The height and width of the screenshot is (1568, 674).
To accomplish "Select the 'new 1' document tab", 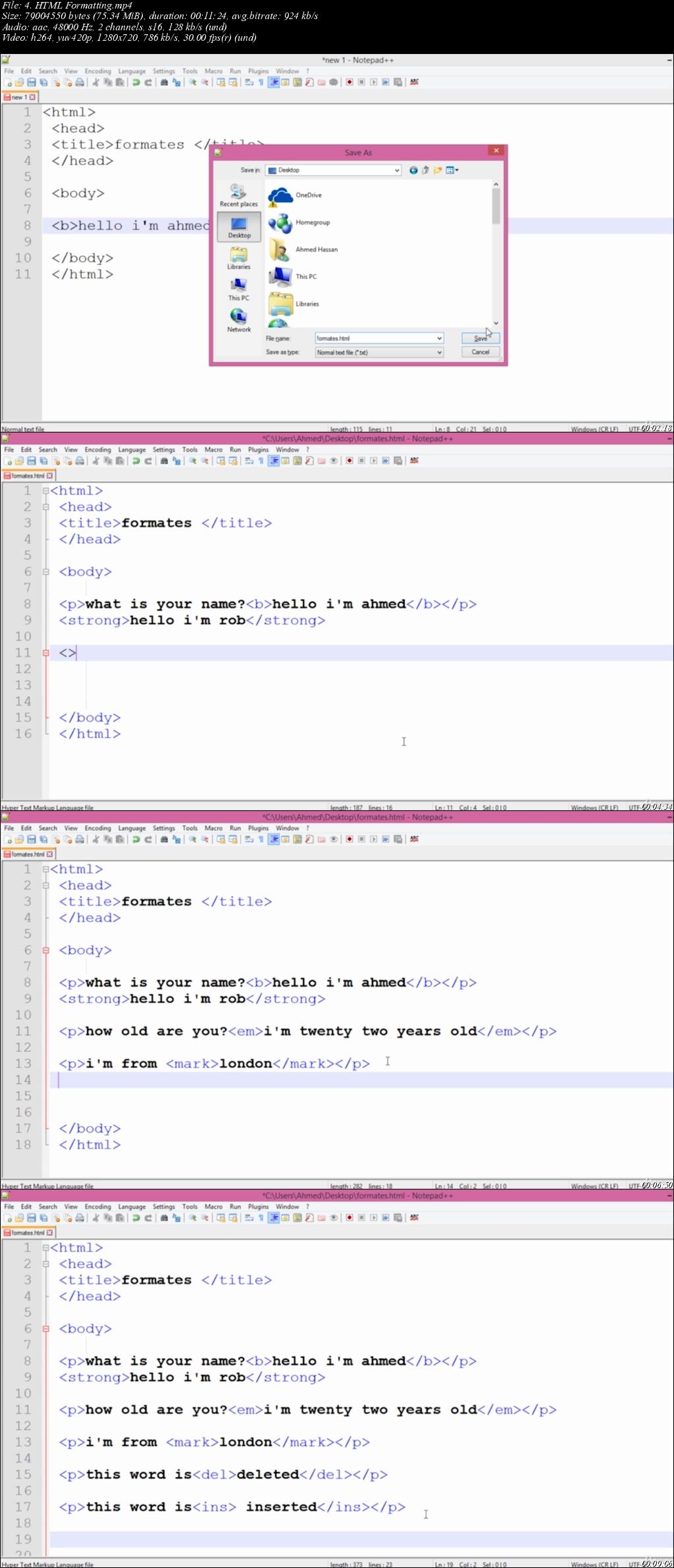I will 20,97.
